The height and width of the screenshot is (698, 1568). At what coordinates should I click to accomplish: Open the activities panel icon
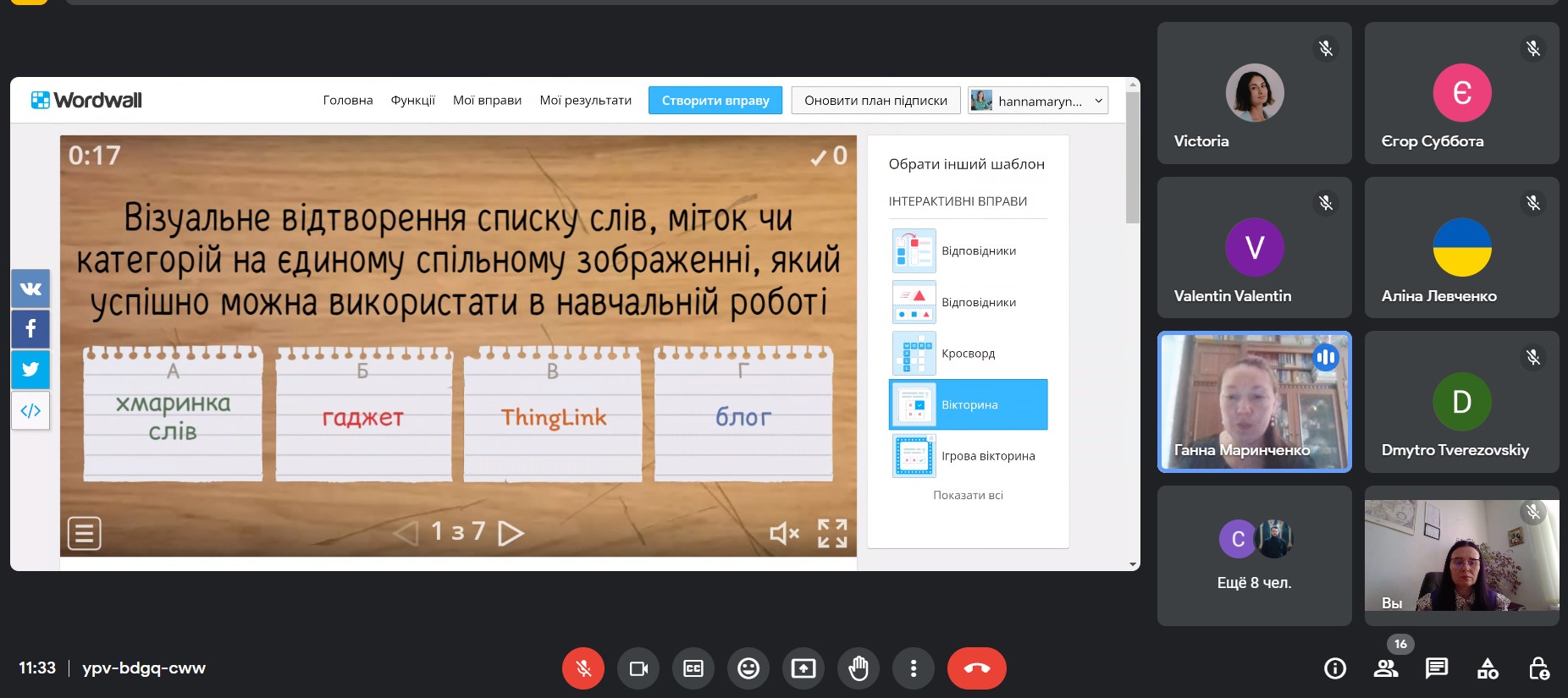point(1488,668)
